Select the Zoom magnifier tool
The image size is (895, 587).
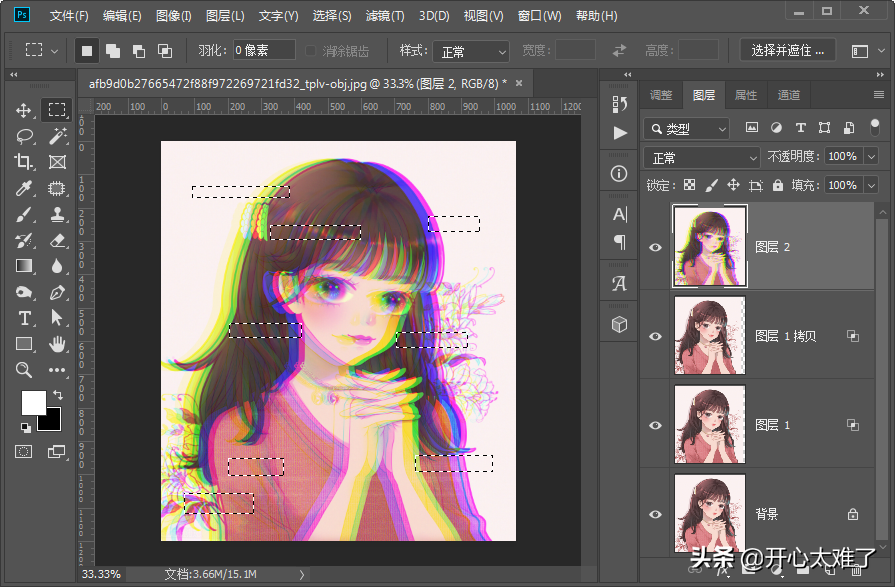pyautogui.click(x=25, y=370)
